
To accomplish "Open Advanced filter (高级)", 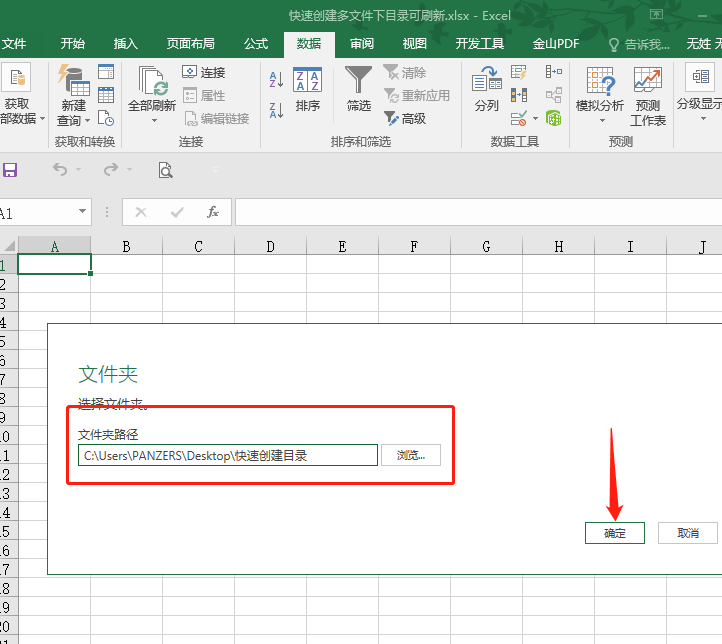I will (404, 119).
